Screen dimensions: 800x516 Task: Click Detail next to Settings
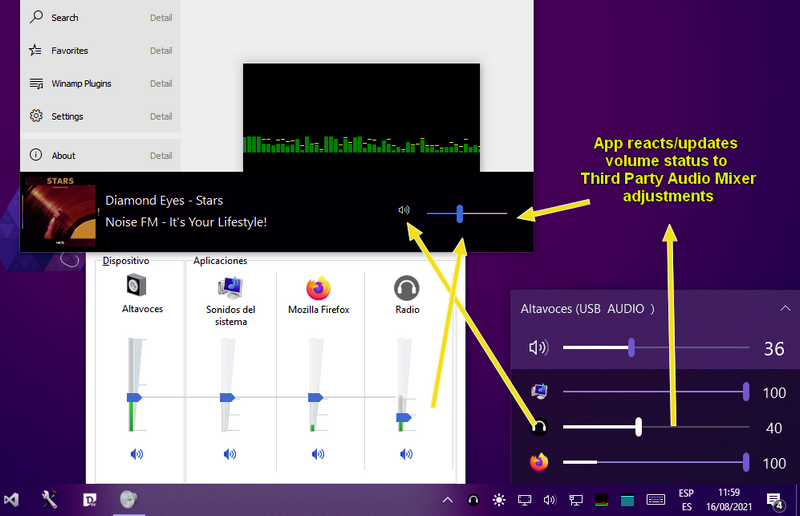click(161, 116)
